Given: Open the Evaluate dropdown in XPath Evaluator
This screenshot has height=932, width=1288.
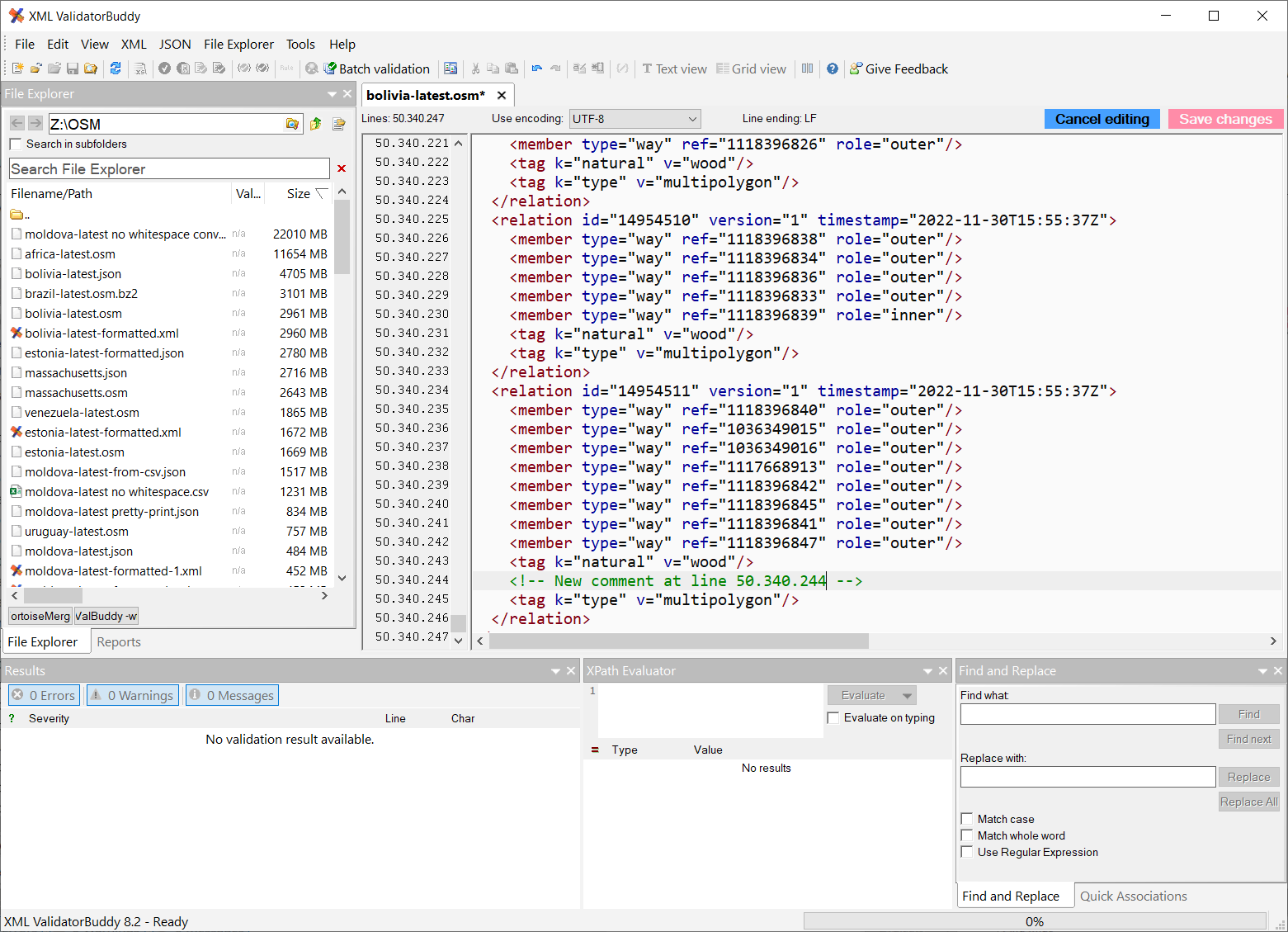Looking at the screenshot, I should coord(905,694).
